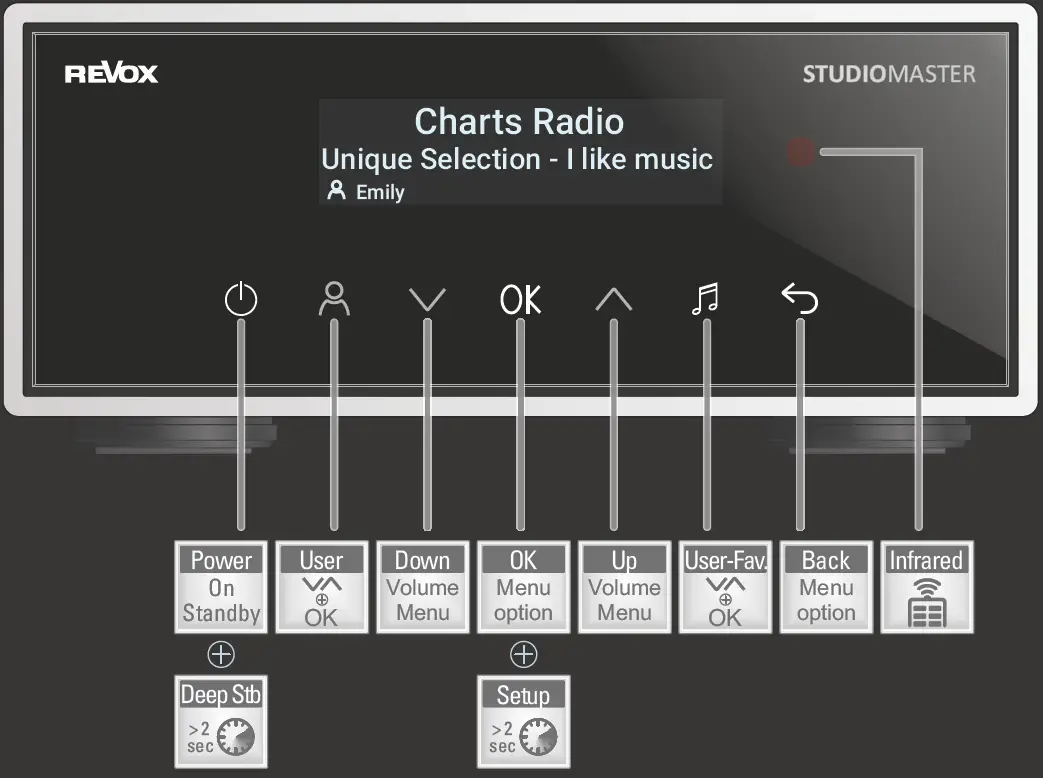The image size is (1043, 778).
Task: Click the OK Menu option label box
Action: (523, 587)
